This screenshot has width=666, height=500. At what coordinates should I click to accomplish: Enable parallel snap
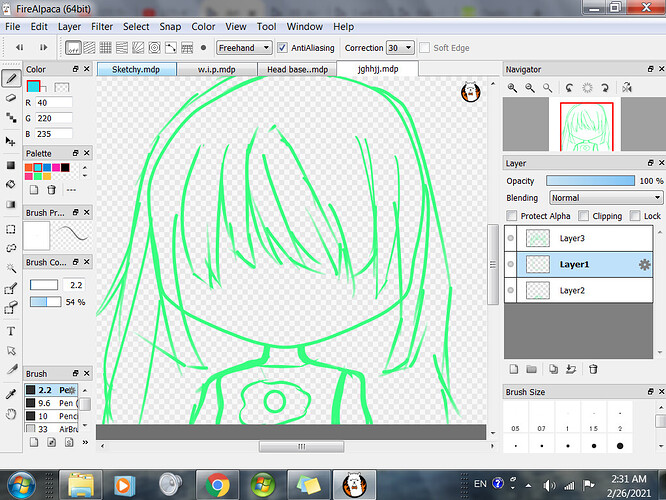pyautogui.click(x=89, y=48)
